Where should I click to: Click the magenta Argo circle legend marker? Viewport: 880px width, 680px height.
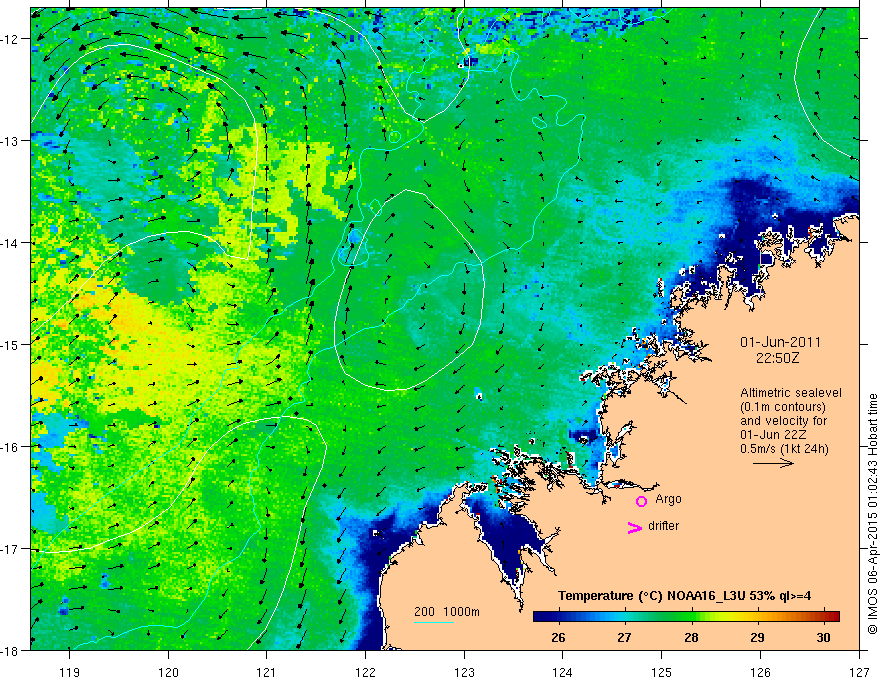click(x=641, y=501)
